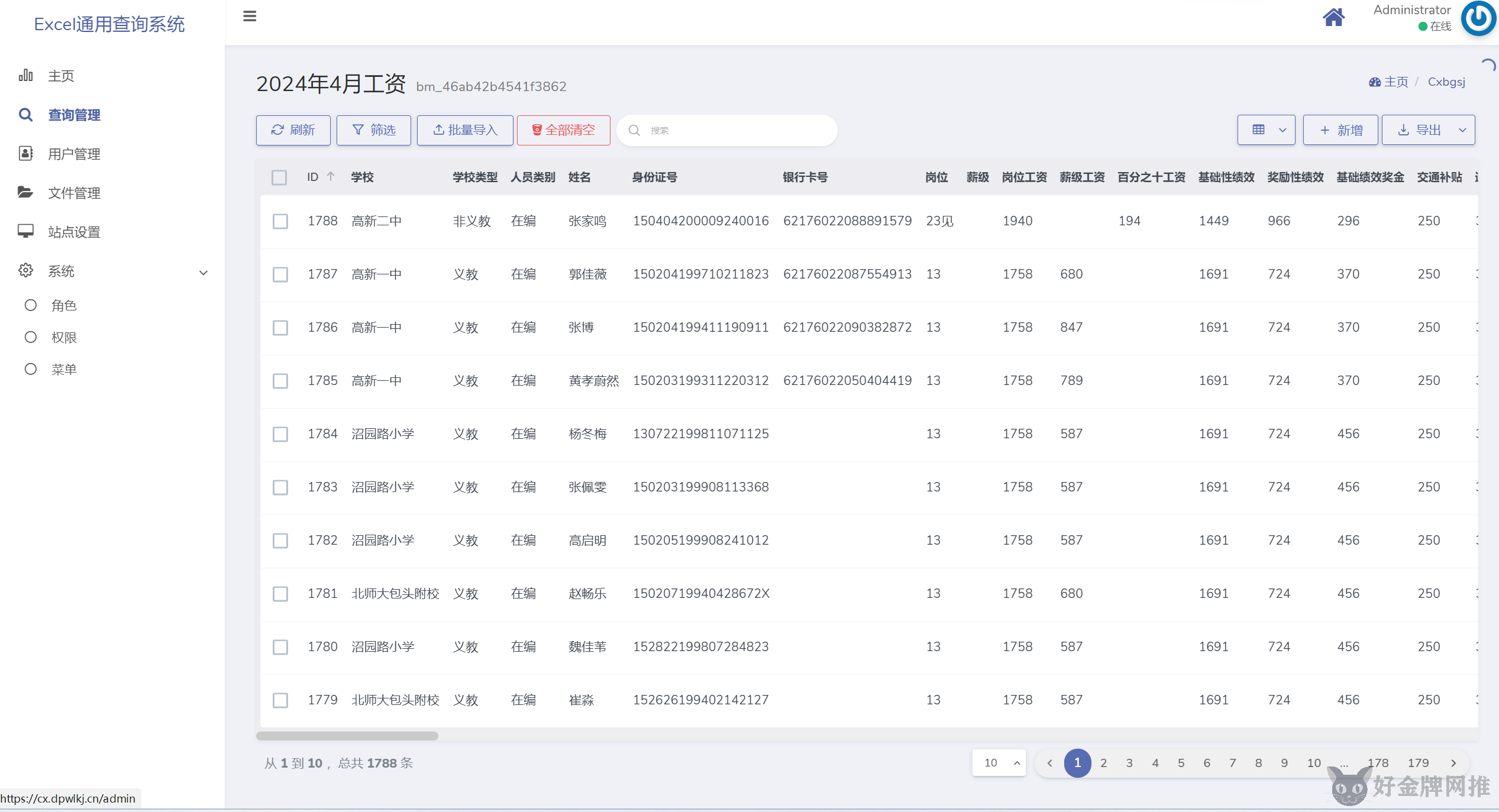This screenshot has width=1499, height=812.
Task: Go to page 10
Action: (x=1314, y=763)
